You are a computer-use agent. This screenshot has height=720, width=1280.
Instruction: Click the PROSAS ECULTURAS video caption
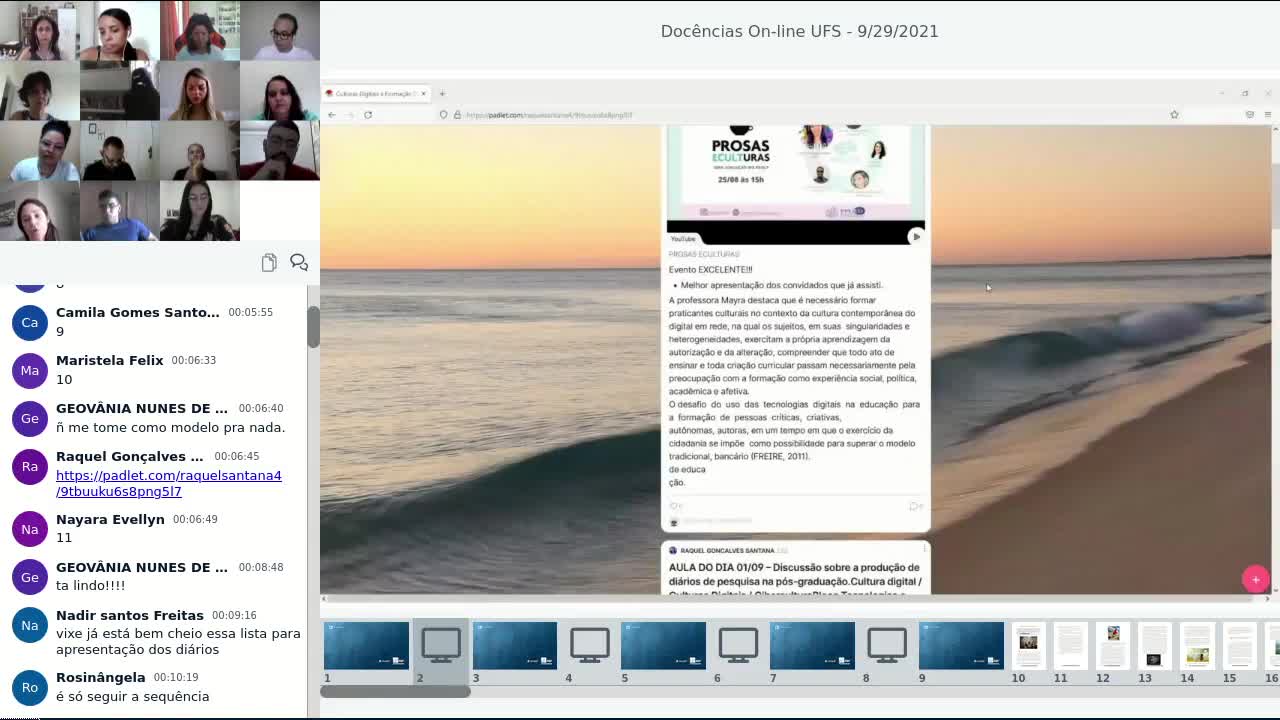(x=704, y=255)
